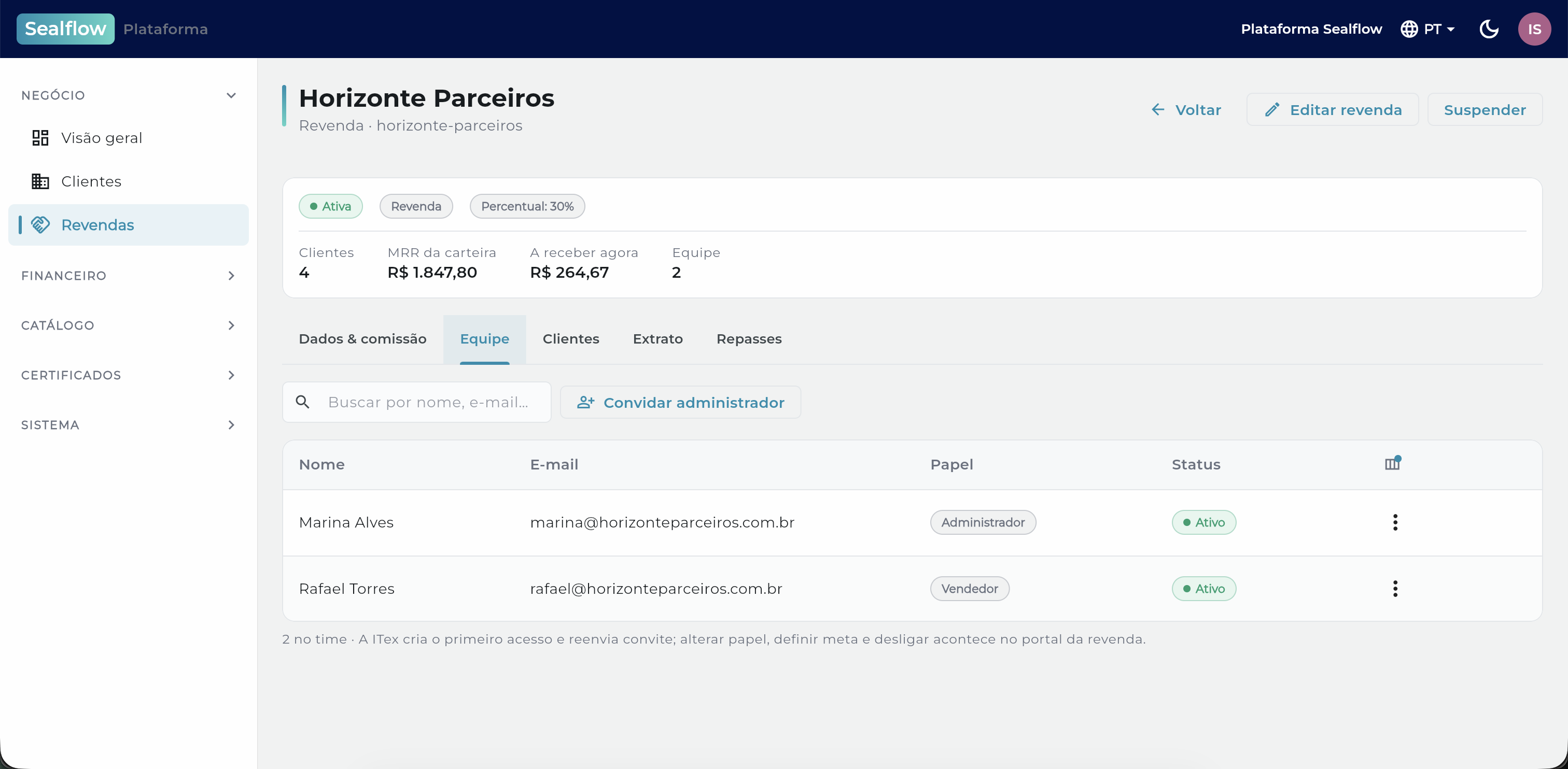Click the Plataforma Sealflow header label

[x=1311, y=29]
